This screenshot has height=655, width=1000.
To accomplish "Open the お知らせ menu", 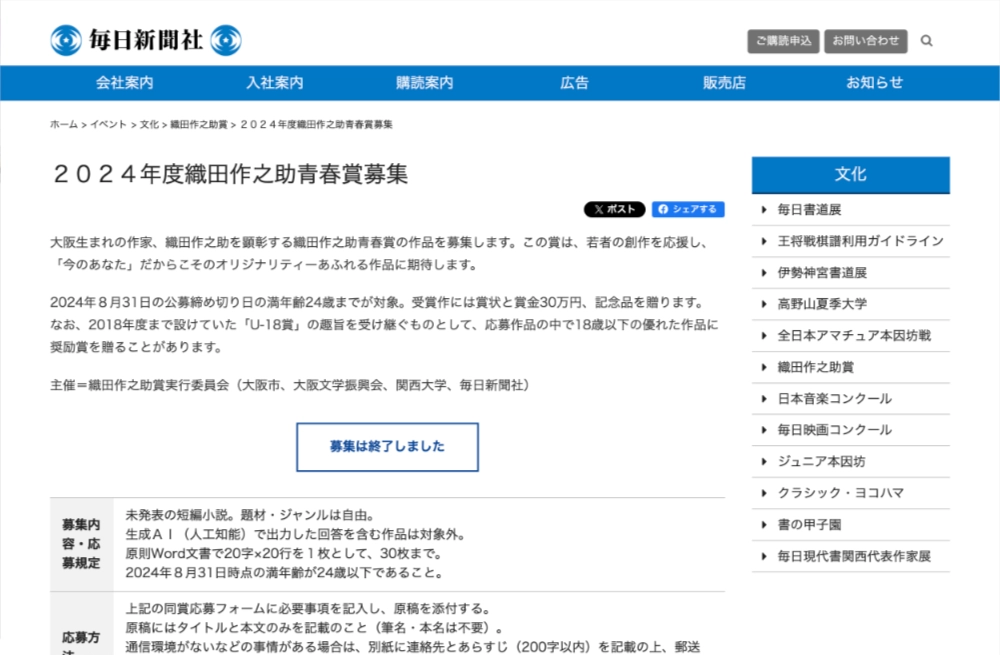I will (x=874, y=83).
